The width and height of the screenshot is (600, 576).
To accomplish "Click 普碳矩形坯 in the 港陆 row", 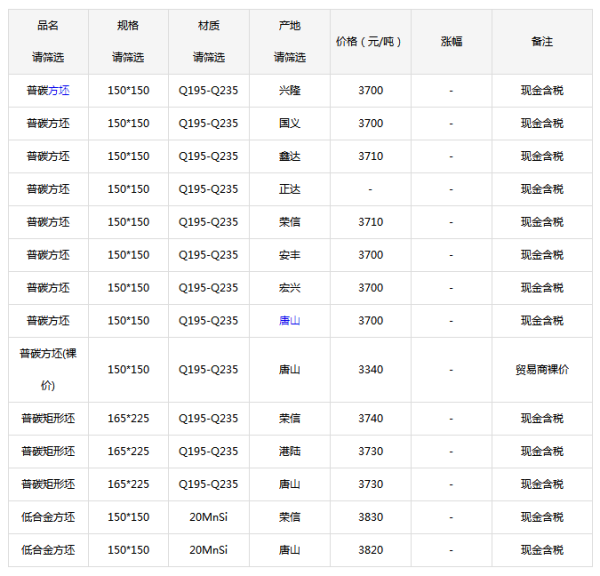I will [x=48, y=451].
